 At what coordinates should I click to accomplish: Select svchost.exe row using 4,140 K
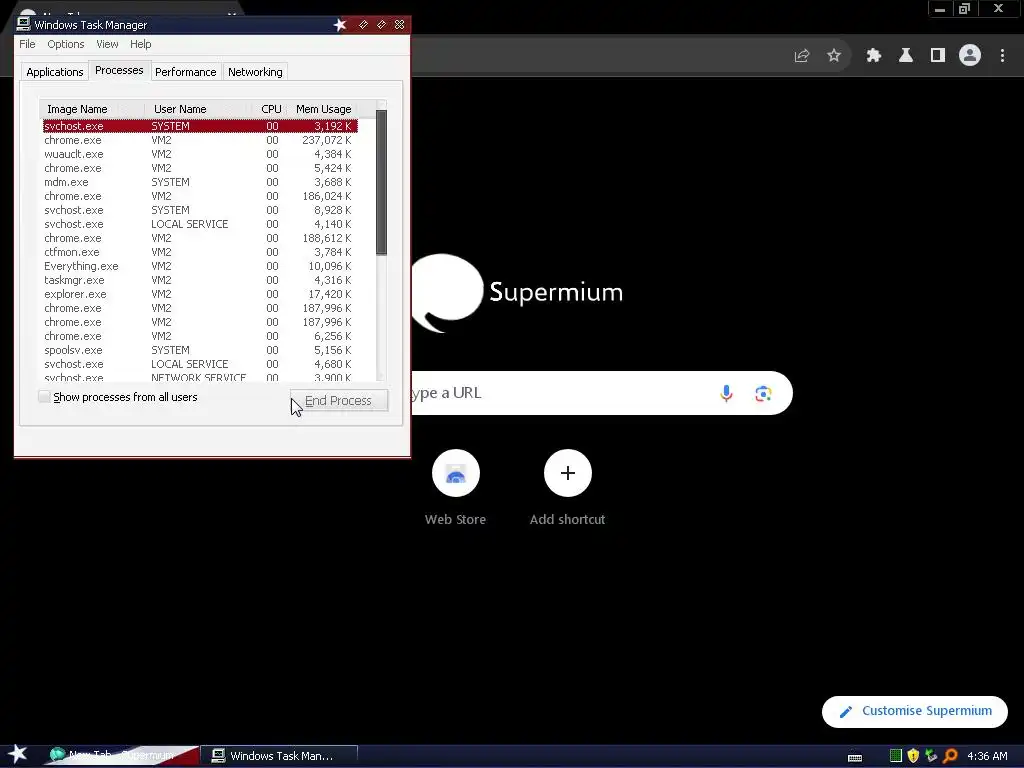[x=200, y=224]
